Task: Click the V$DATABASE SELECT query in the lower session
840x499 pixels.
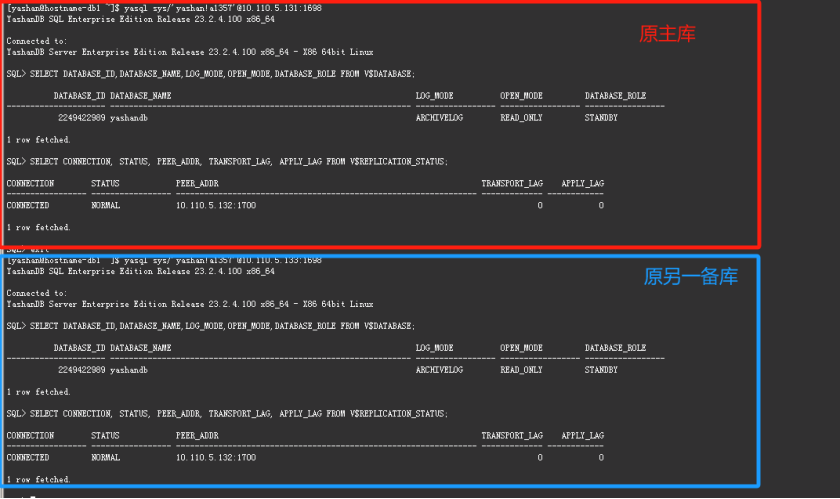Action: (x=222, y=326)
